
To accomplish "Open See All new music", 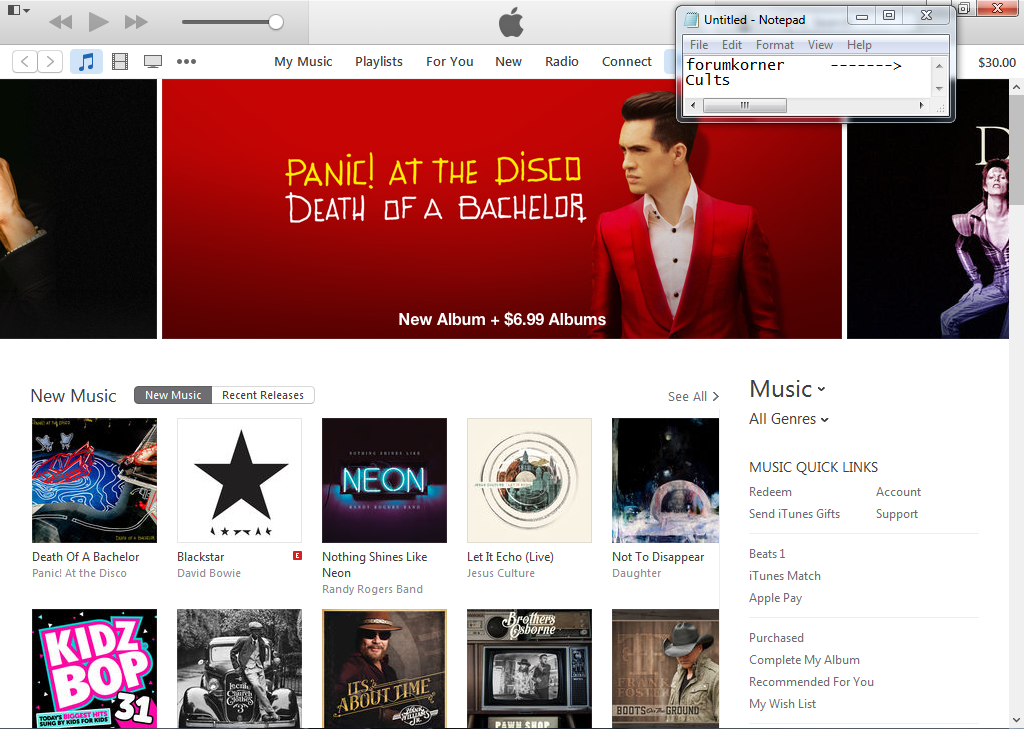I will click(x=693, y=397).
